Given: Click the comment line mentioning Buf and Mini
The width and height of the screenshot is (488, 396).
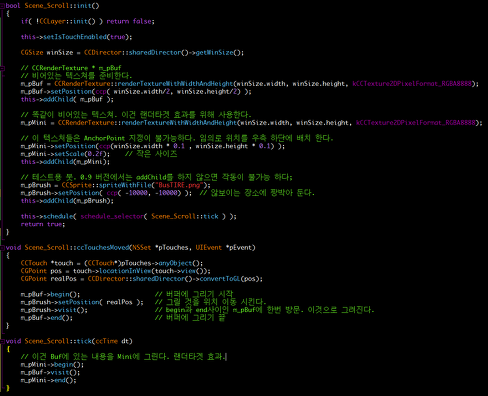Looking at the screenshot, I should pos(124,357).
